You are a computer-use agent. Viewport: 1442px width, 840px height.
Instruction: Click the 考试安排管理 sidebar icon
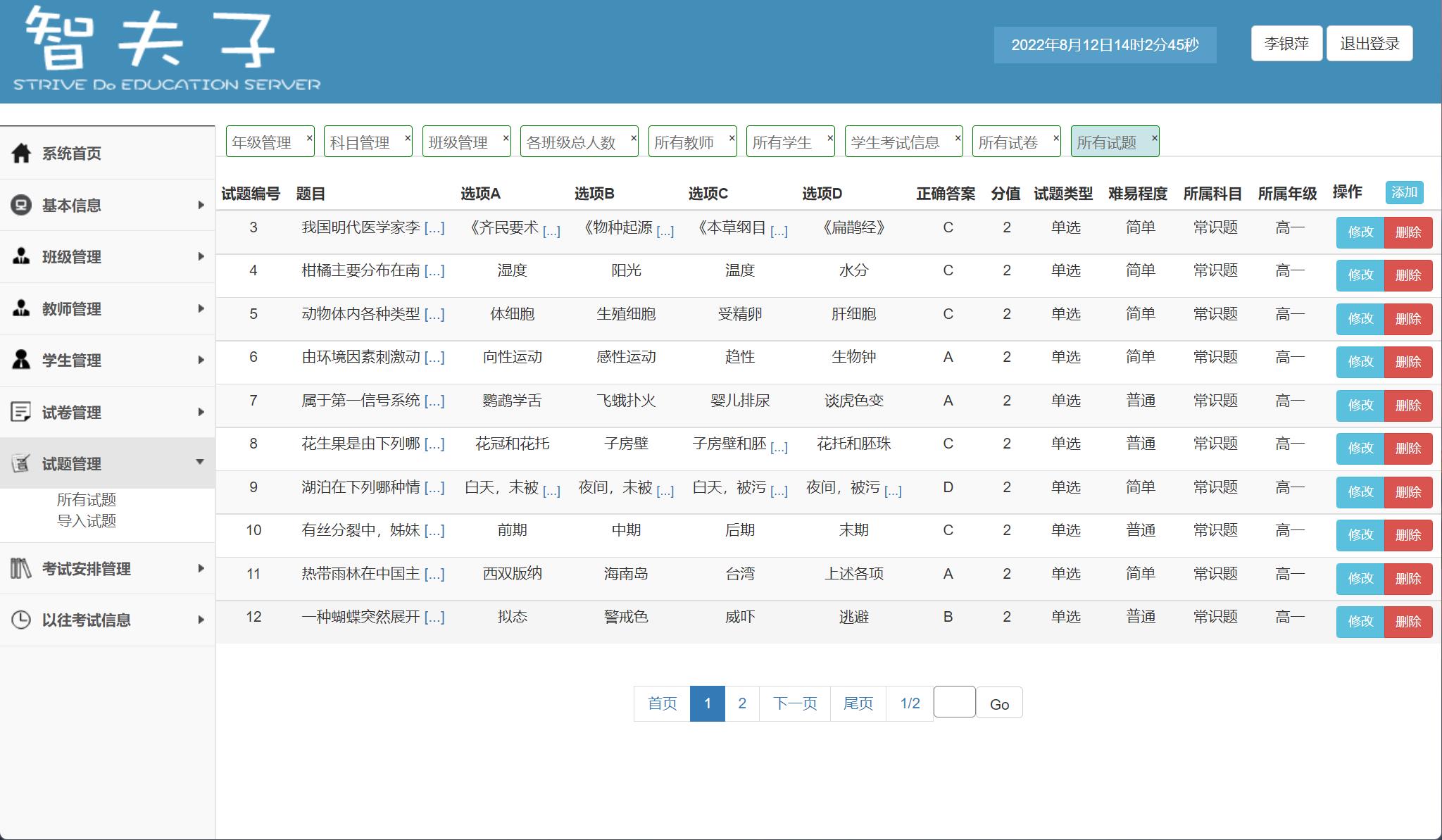tap(20, 568)
